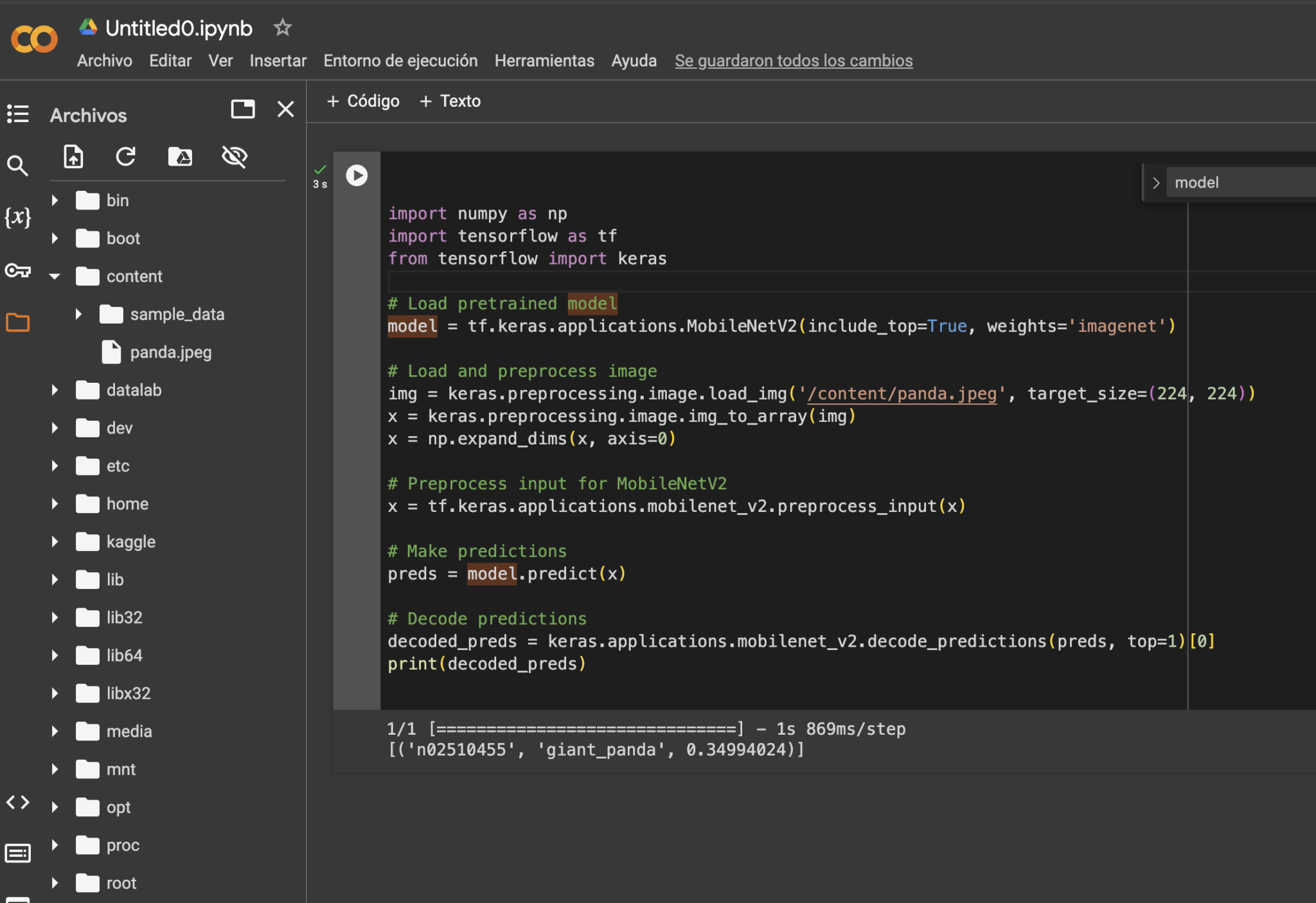This screenshot has width=1316, height=903.
Task: Click the 'import numpy as np' line
Action: [x=477, y=213]
